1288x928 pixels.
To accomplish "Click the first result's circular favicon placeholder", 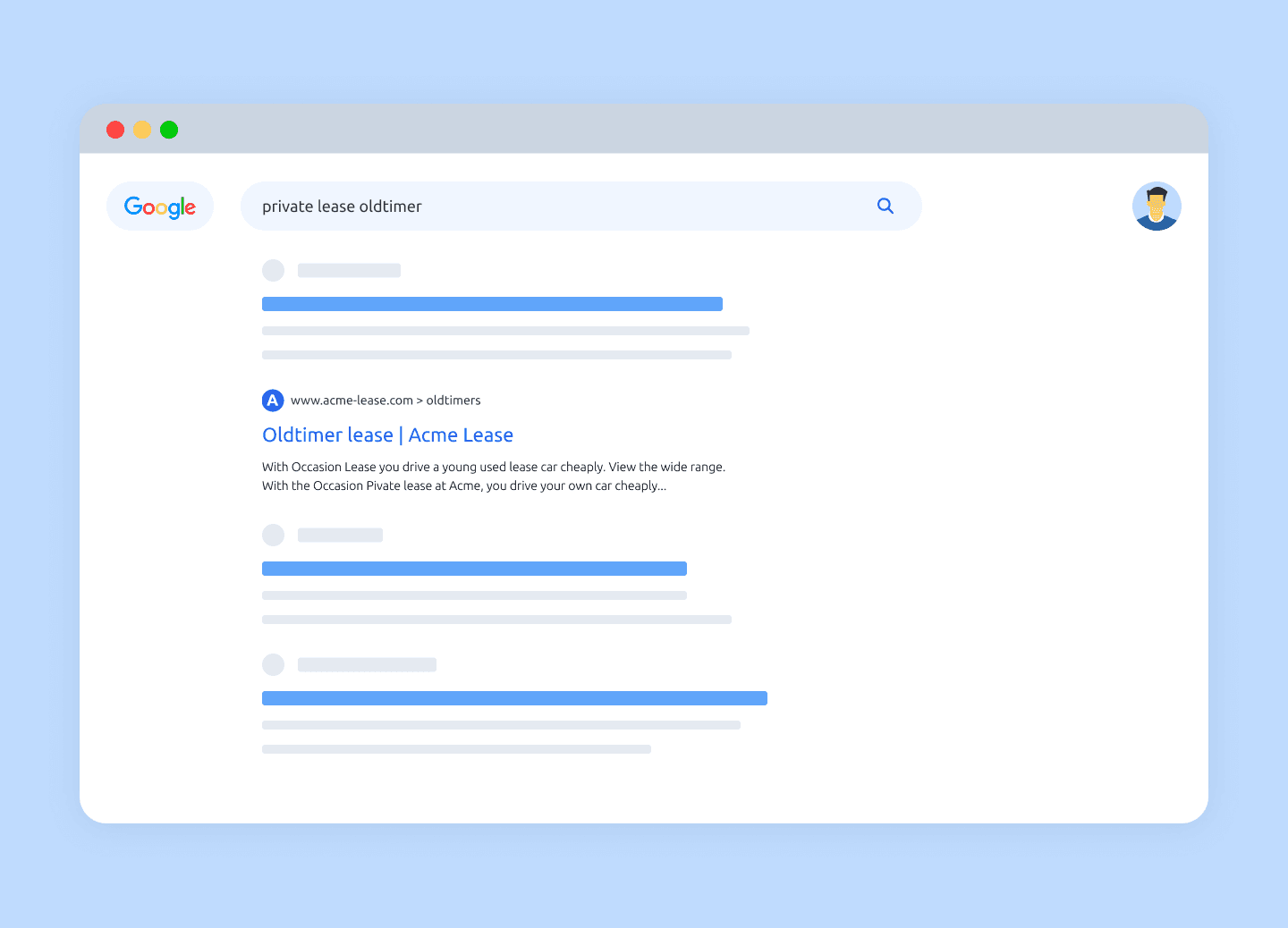I will click(273, 270).
